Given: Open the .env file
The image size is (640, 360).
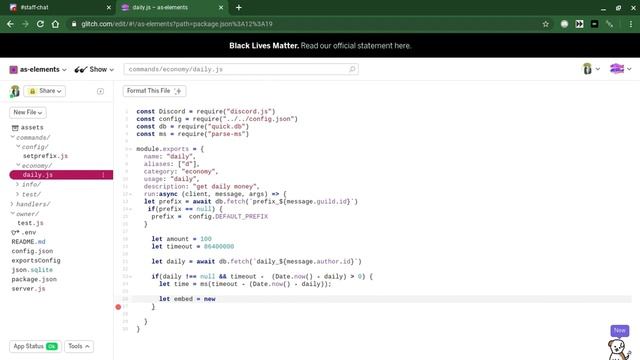Looking at the screenshot, I should click(x=24, y=233).
